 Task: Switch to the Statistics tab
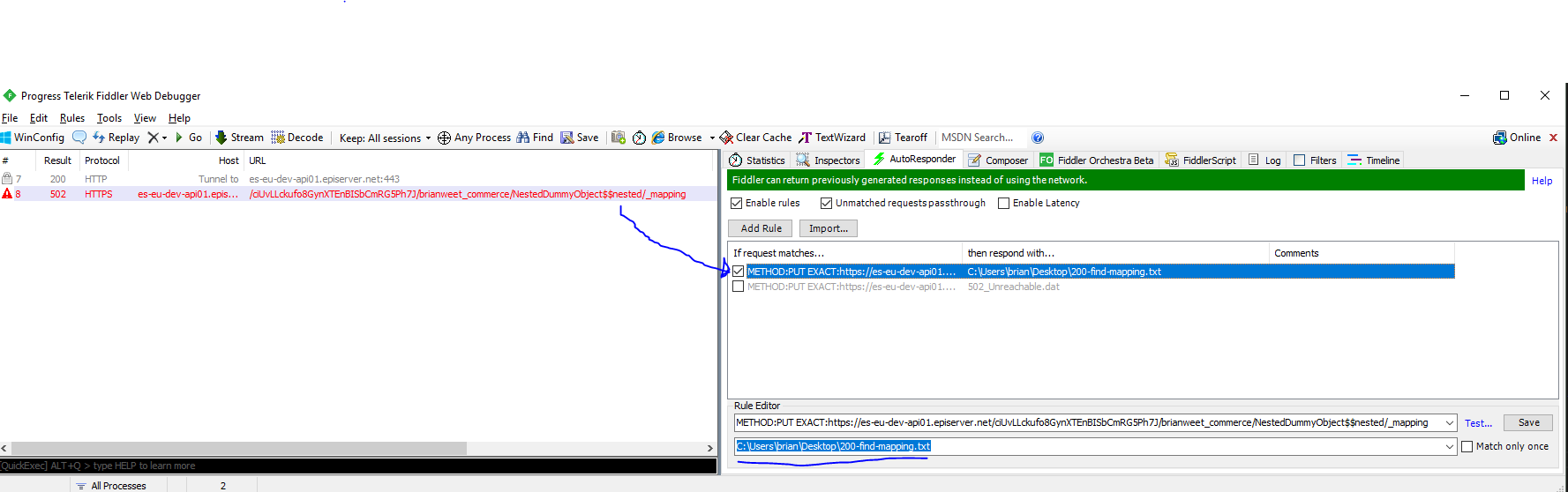[757, 160]
